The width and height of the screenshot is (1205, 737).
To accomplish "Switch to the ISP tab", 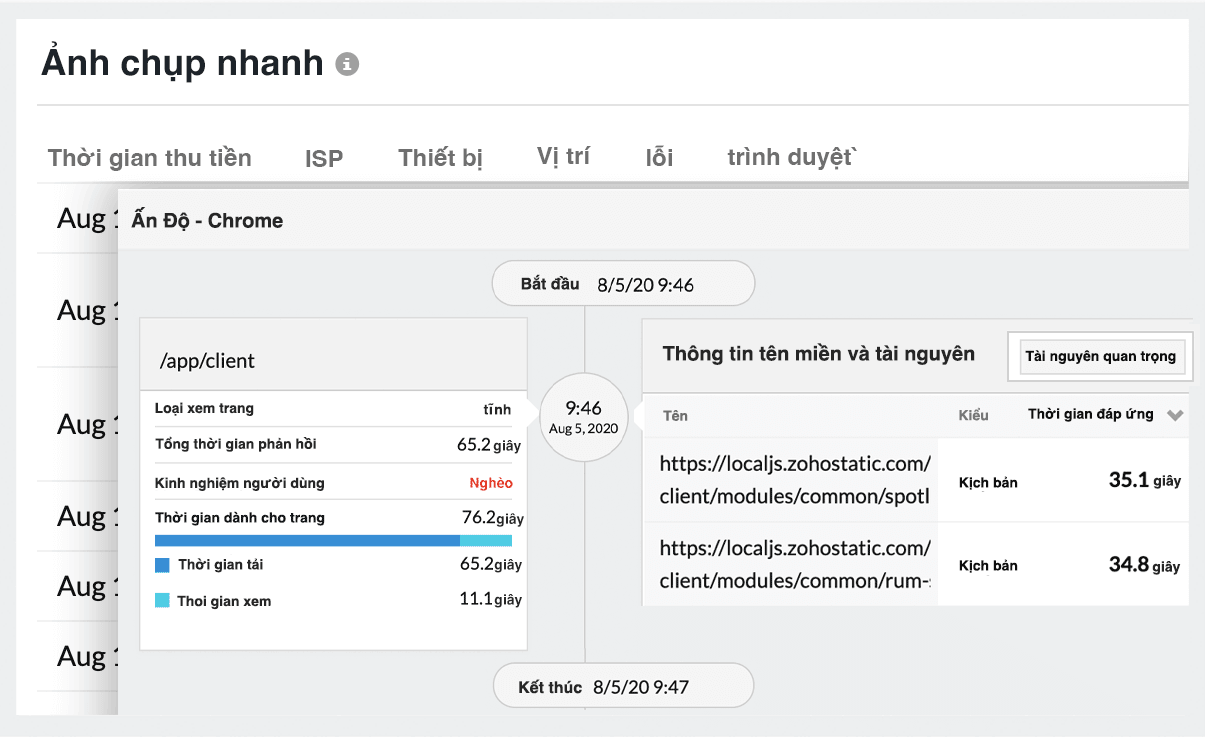I will pyautogui.click(x=323, y=157).
